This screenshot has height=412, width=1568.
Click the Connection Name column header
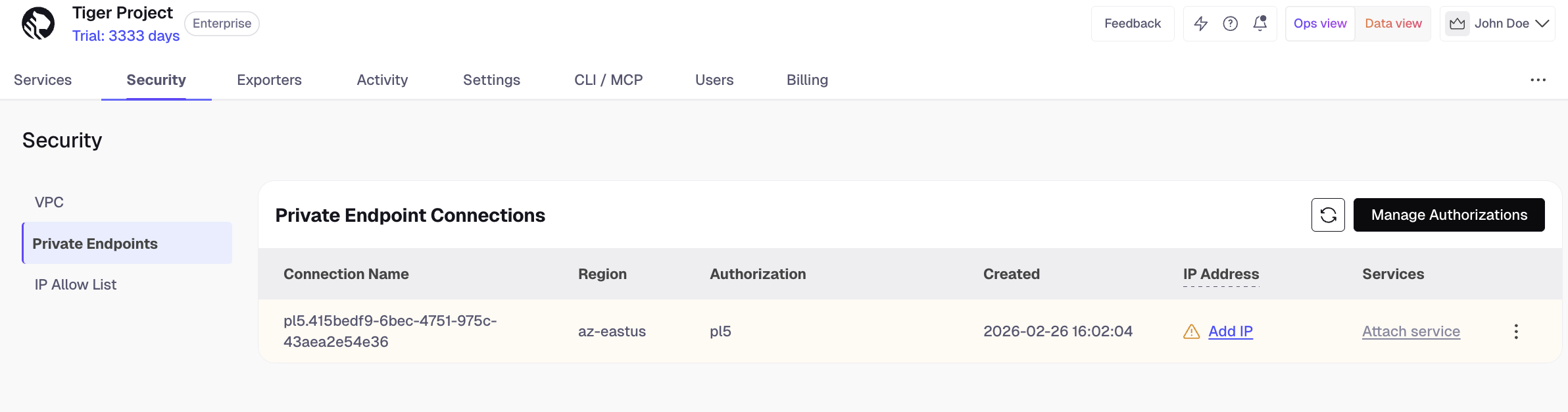coord(346,274)
